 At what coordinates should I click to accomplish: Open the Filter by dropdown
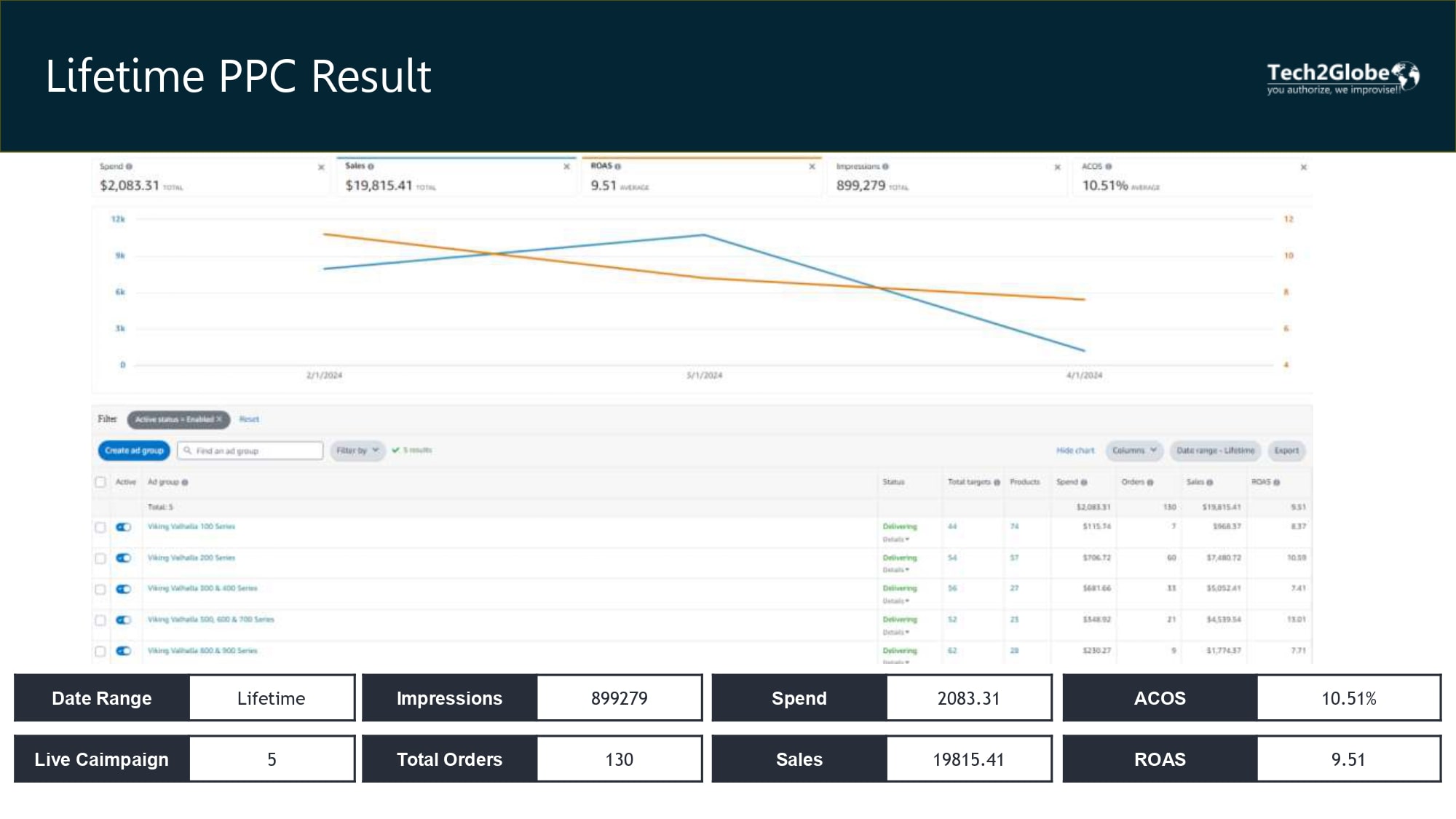[357, 451]
